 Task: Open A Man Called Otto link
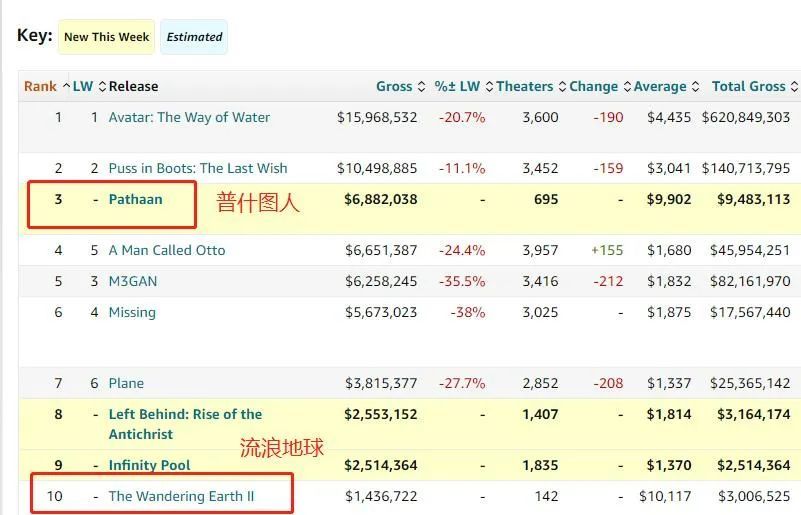tap(167, 250)
